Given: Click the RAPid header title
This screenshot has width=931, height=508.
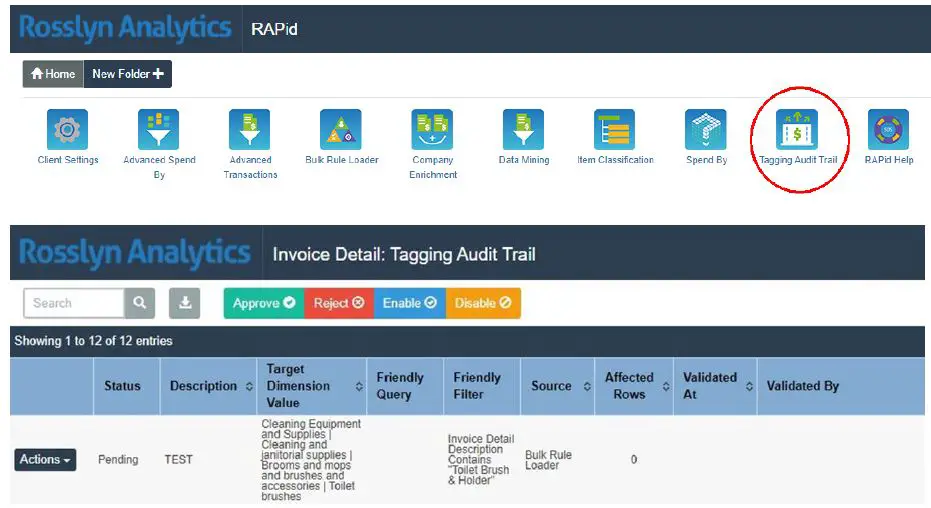Looking at the screenshot, I should pos(274,29).
